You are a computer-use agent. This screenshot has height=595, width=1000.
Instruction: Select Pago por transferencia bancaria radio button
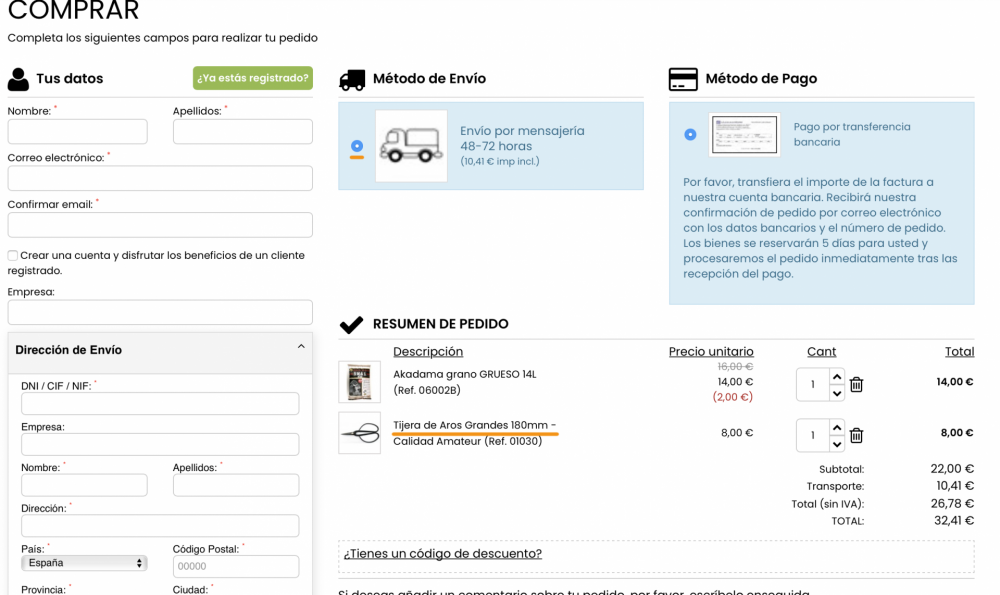click(690, 135)
